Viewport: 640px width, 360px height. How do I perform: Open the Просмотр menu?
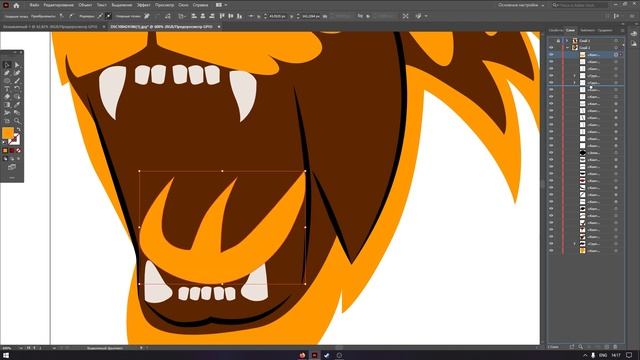coord(164,5)
